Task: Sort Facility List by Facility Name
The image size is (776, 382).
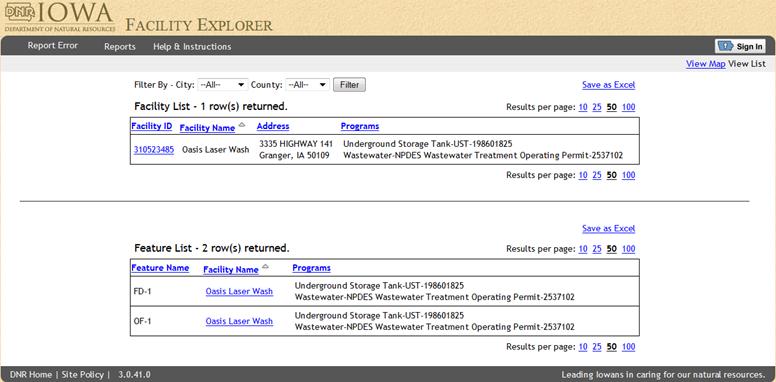Action: 207,128
